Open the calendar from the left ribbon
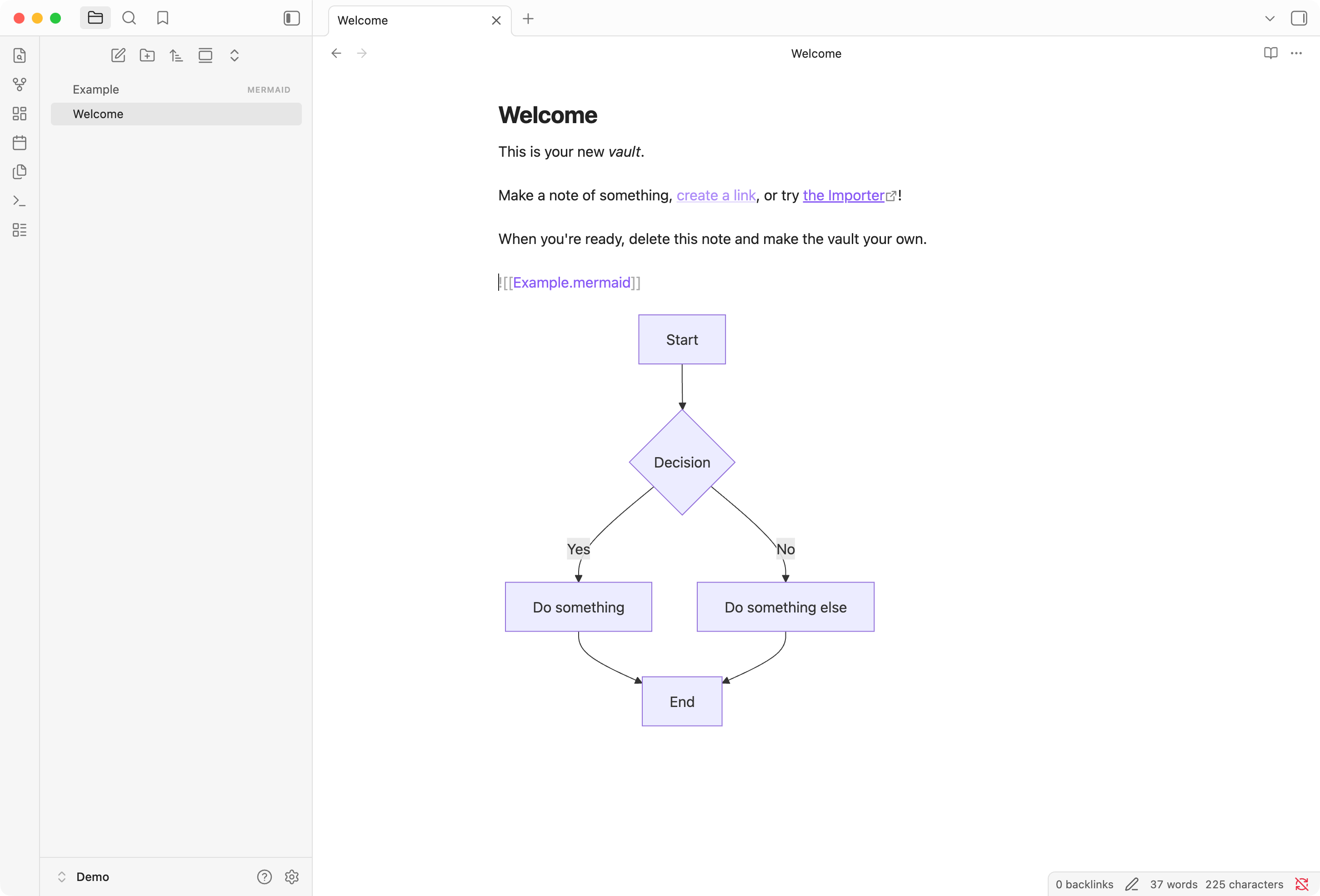This screenshot has width=1320, height=896. coord(19,143)
